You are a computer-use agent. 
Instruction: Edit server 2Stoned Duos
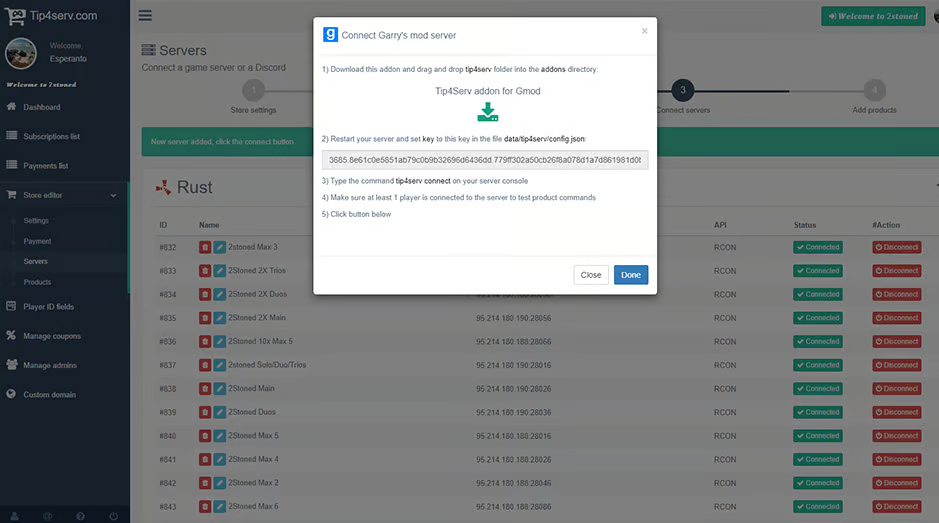[x=220, y=412]
